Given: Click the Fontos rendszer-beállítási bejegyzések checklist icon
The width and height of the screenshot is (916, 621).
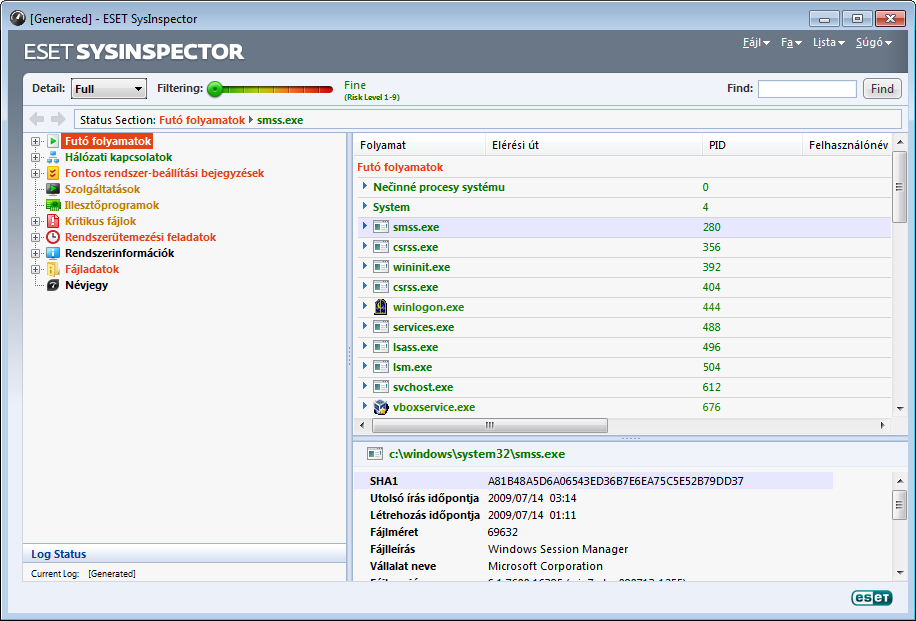Looking at the screenshot, I should point(53,173).
